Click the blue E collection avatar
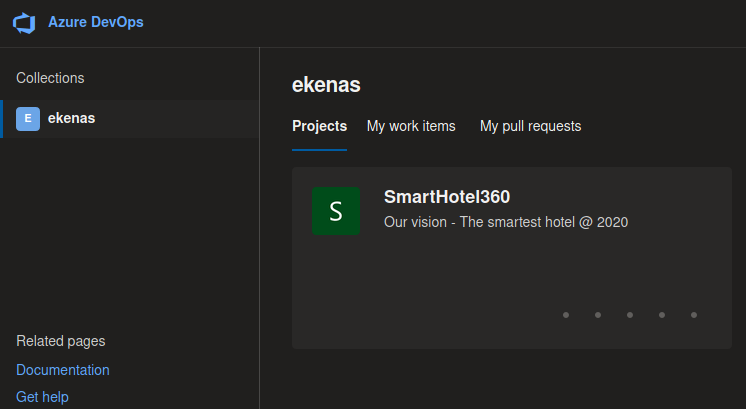This screenshot has width=746, height=409. click(28, 118)
